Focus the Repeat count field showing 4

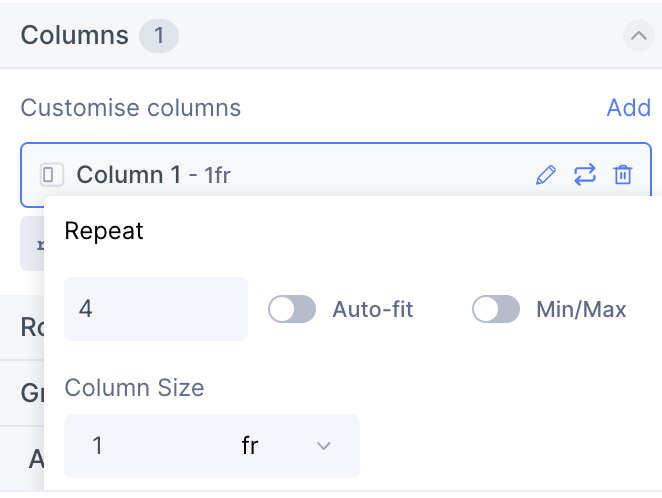156,309
